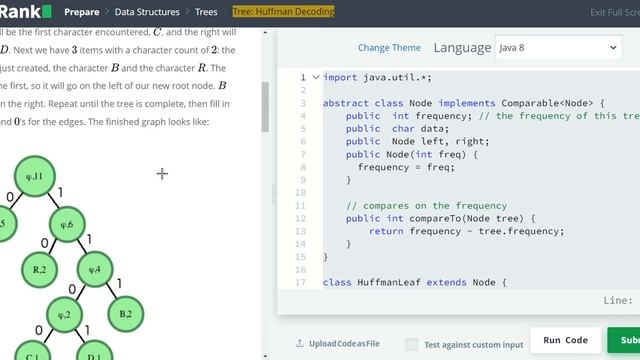Click the 'Language' label

click(462, 48)
